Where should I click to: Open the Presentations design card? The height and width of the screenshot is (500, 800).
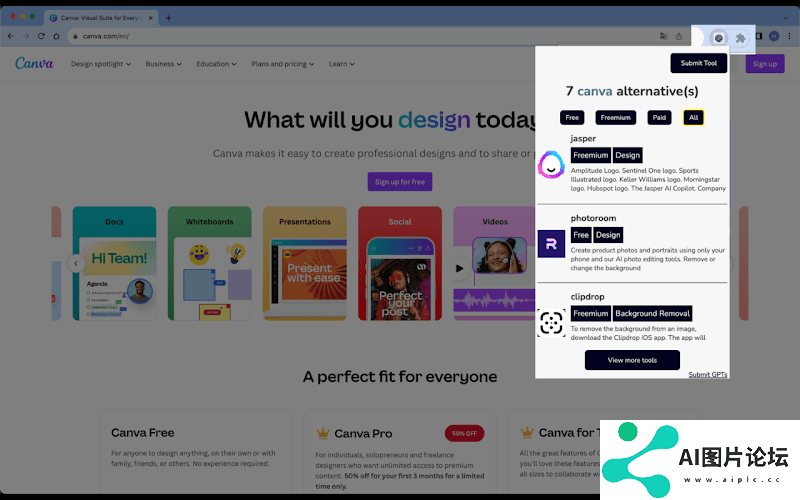pos(305,263)
